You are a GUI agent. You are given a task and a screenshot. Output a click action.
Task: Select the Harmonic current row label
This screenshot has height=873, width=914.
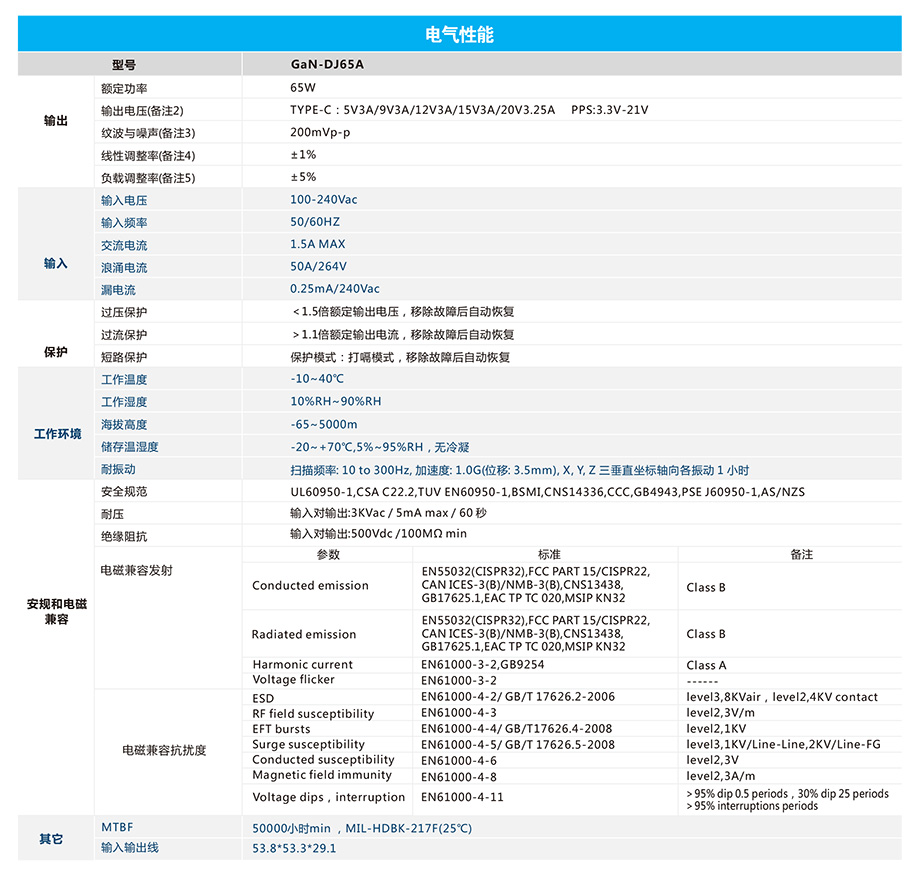303,664
